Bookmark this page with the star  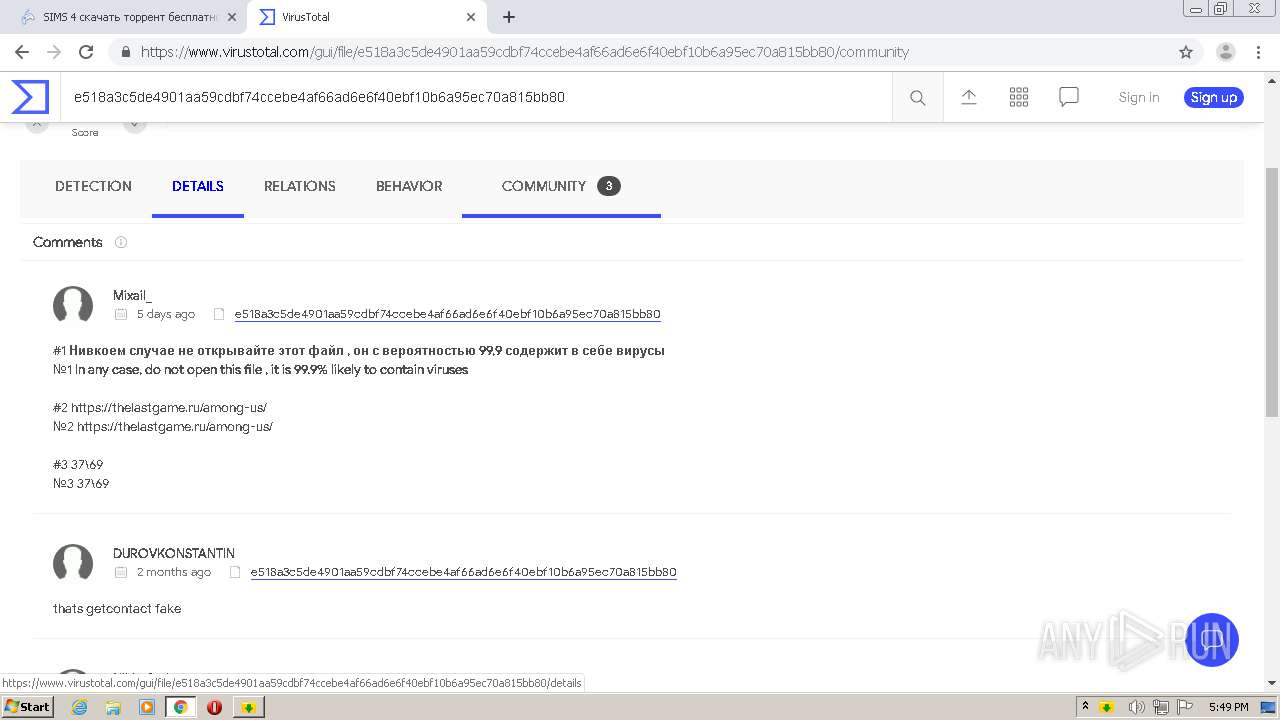[x=1186, y=52]
